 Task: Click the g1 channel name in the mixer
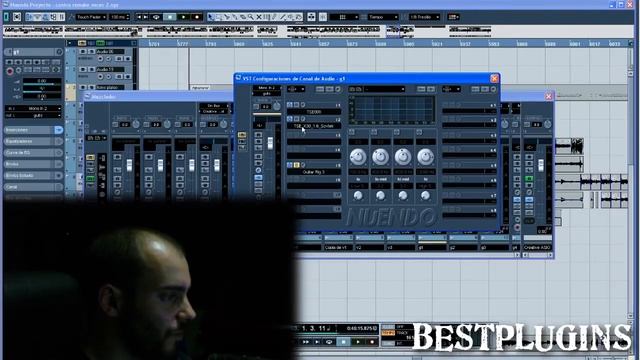pos(432,248)
